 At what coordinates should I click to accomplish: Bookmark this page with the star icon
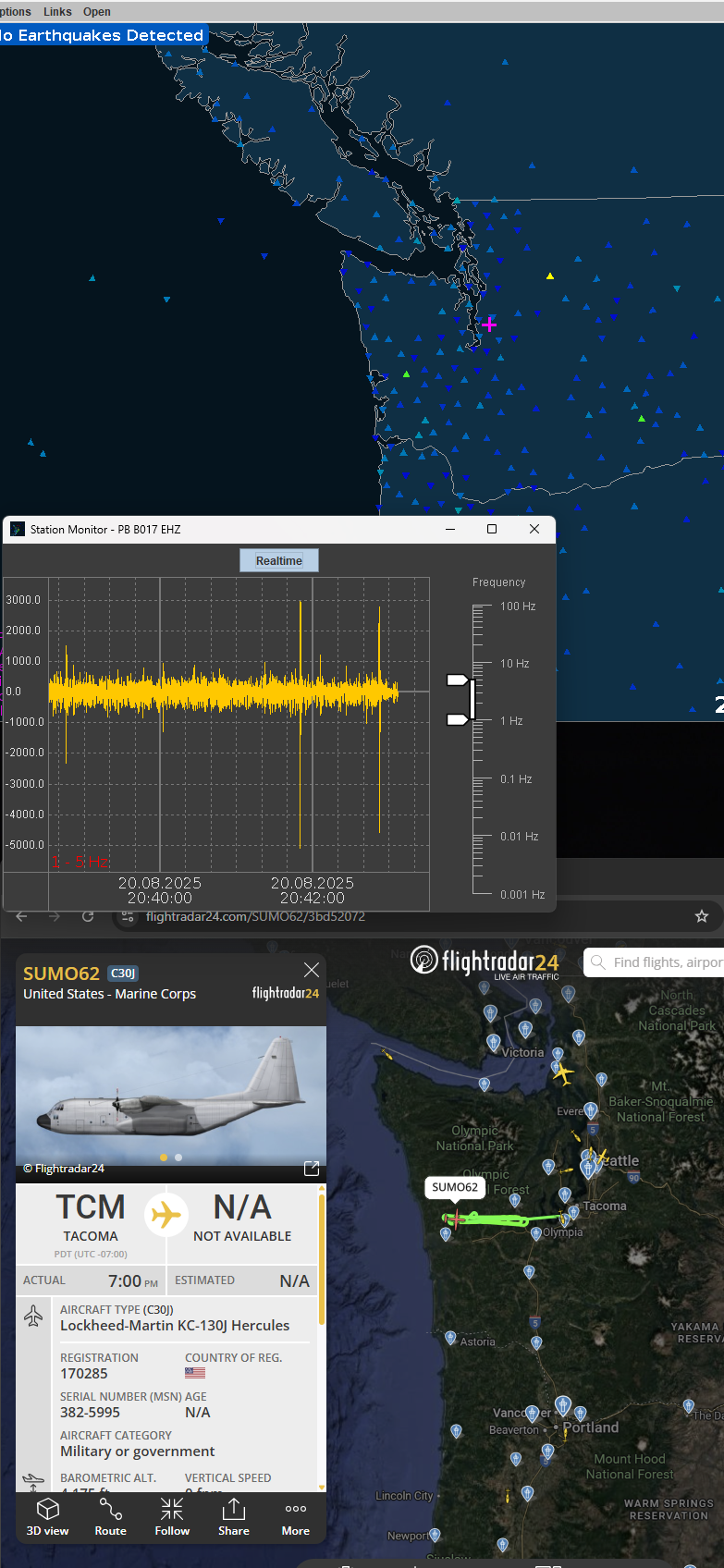click(702, 916)
